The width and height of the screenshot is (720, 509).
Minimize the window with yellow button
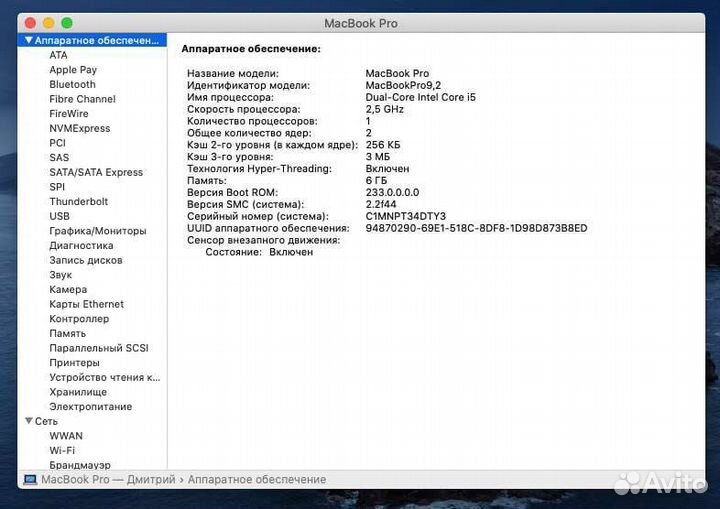click(49, 23)
